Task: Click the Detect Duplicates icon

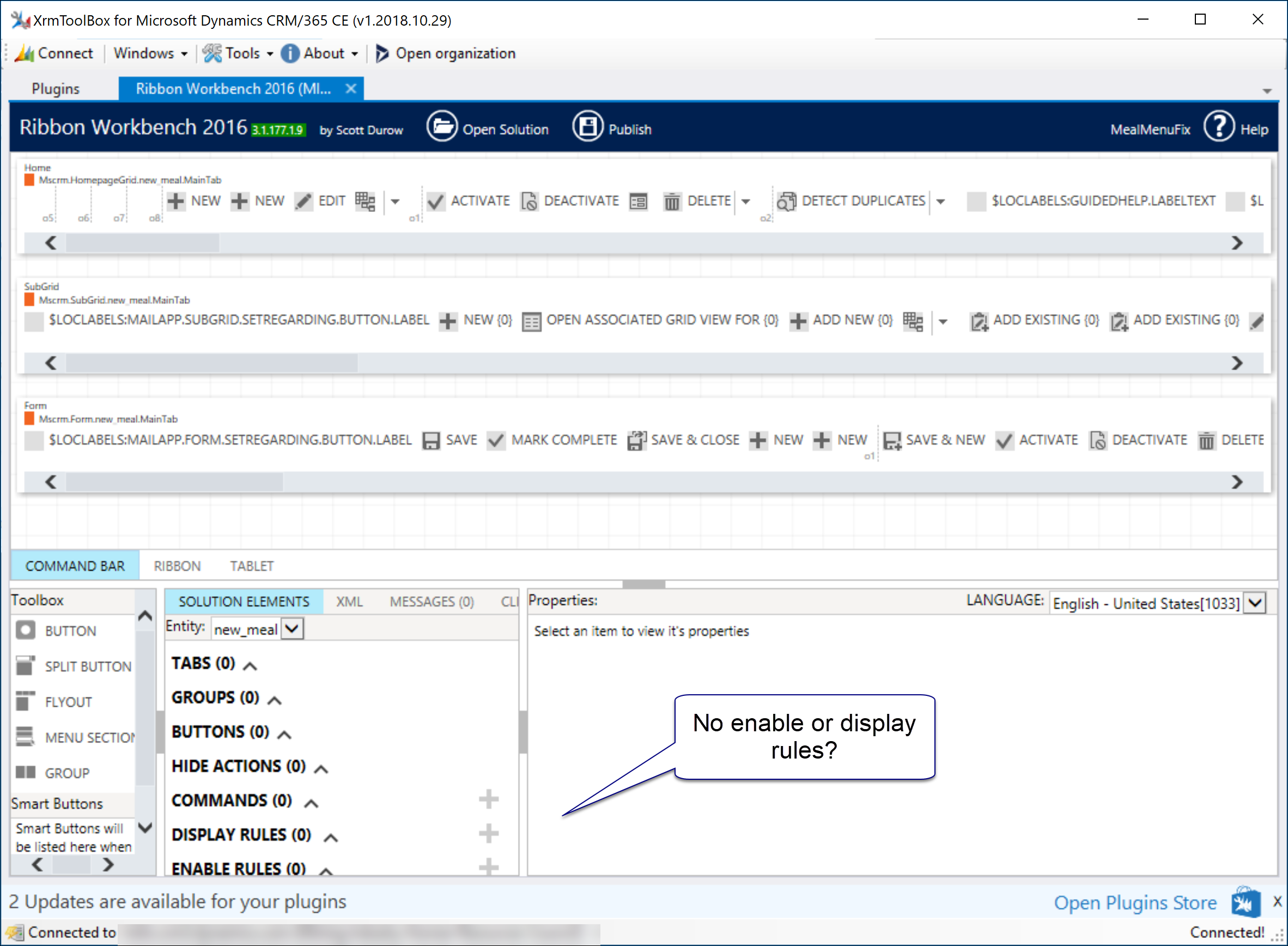Action: 787,202
